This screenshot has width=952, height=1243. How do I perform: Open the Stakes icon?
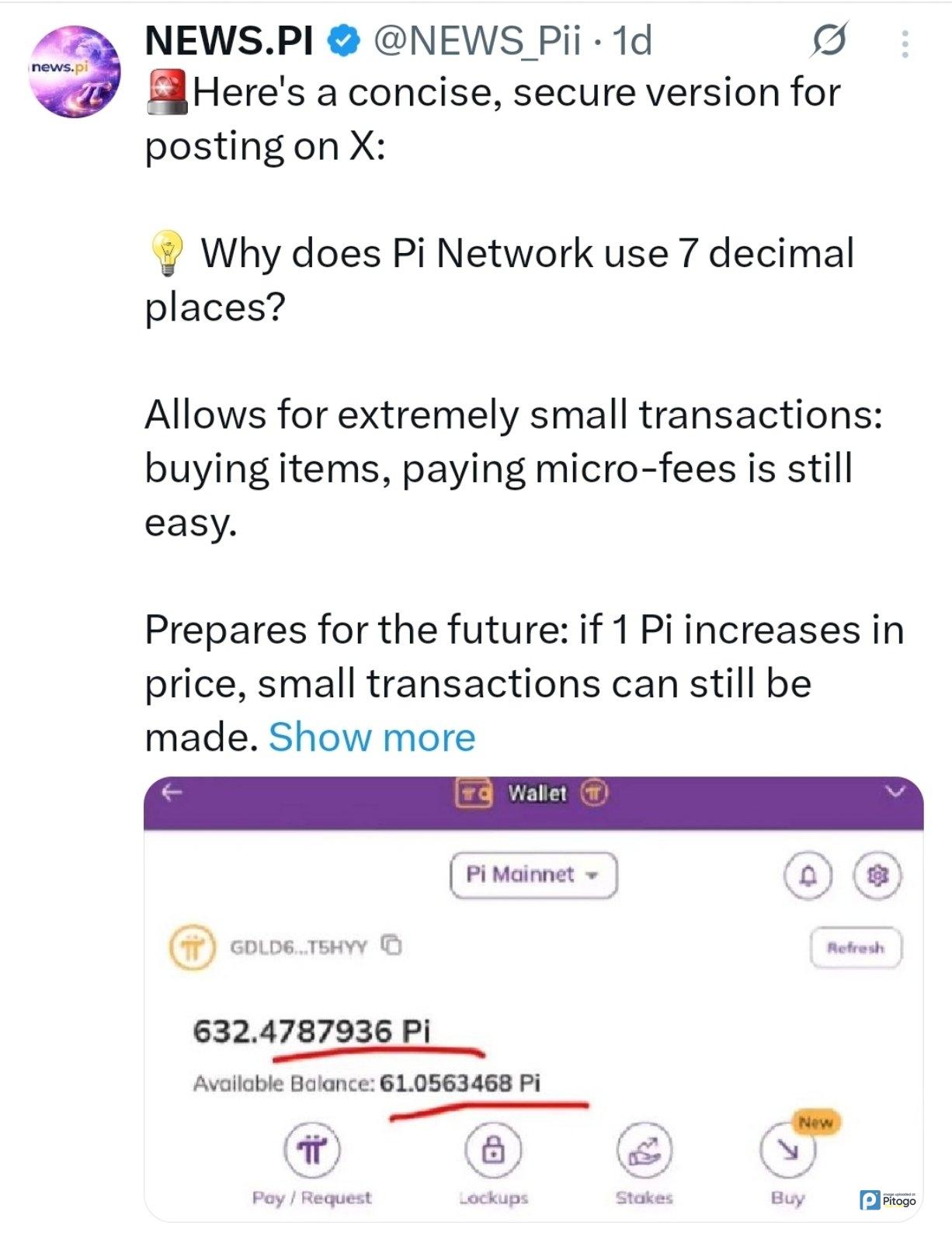pos(644,1151)
